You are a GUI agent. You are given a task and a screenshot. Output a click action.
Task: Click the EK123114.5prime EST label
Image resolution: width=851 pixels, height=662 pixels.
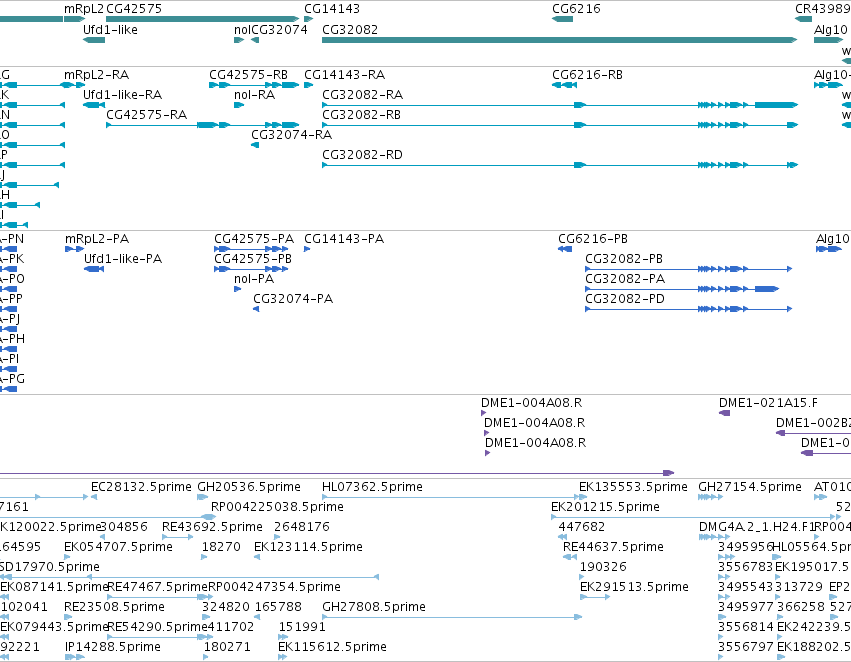tap(308, 547)
